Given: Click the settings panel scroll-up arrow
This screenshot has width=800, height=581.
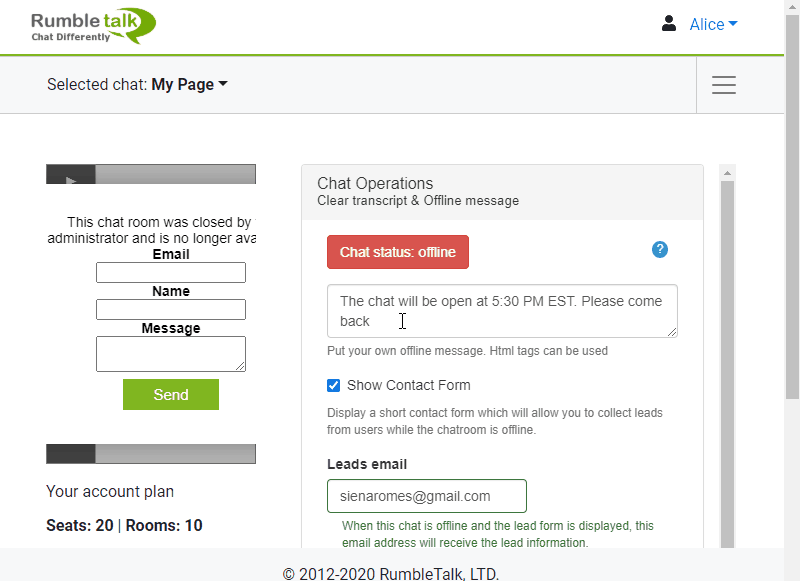Looking at the screenshot, I should pyautogui.click(x=728, y=173).
